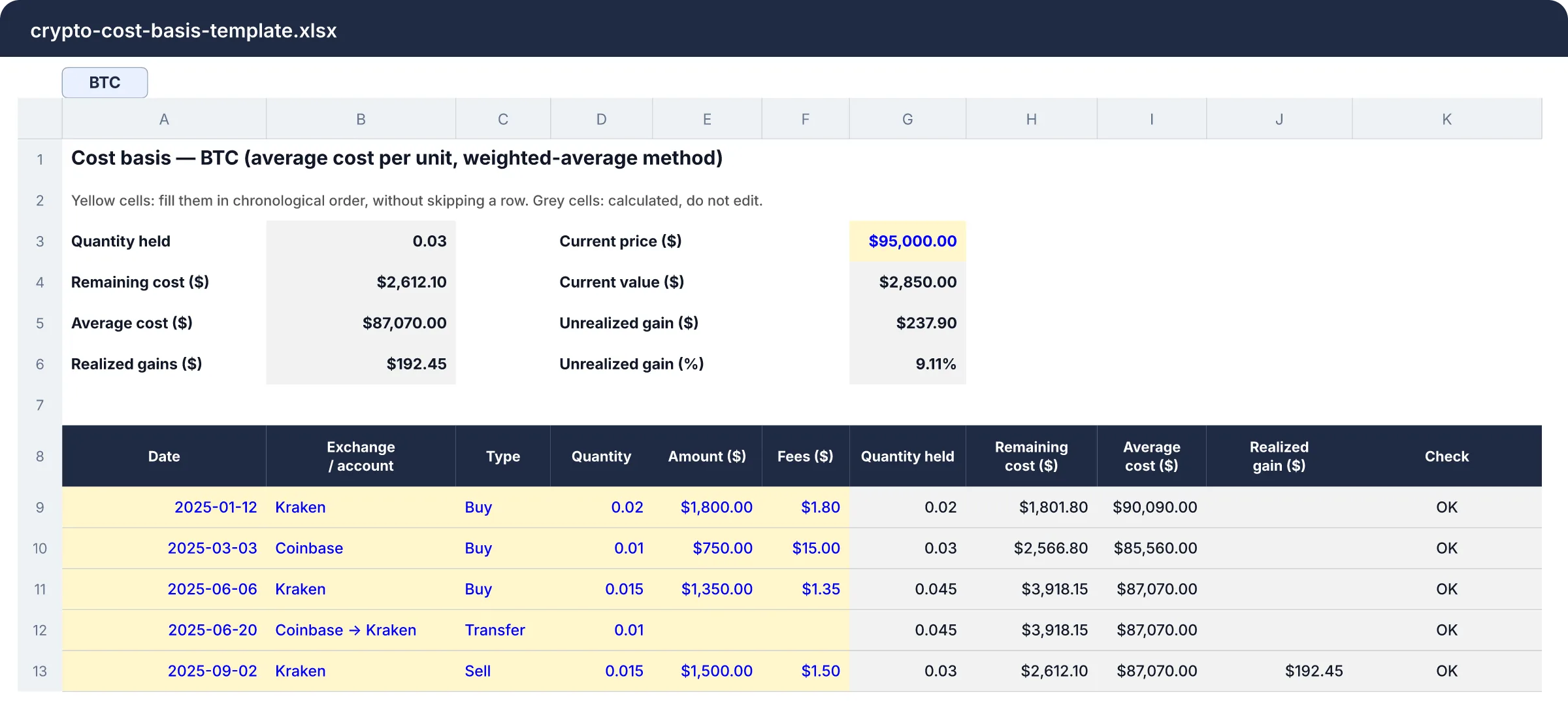
Task: Select the Unrealized gain $237.90 cell
Action: pos(907,323)
